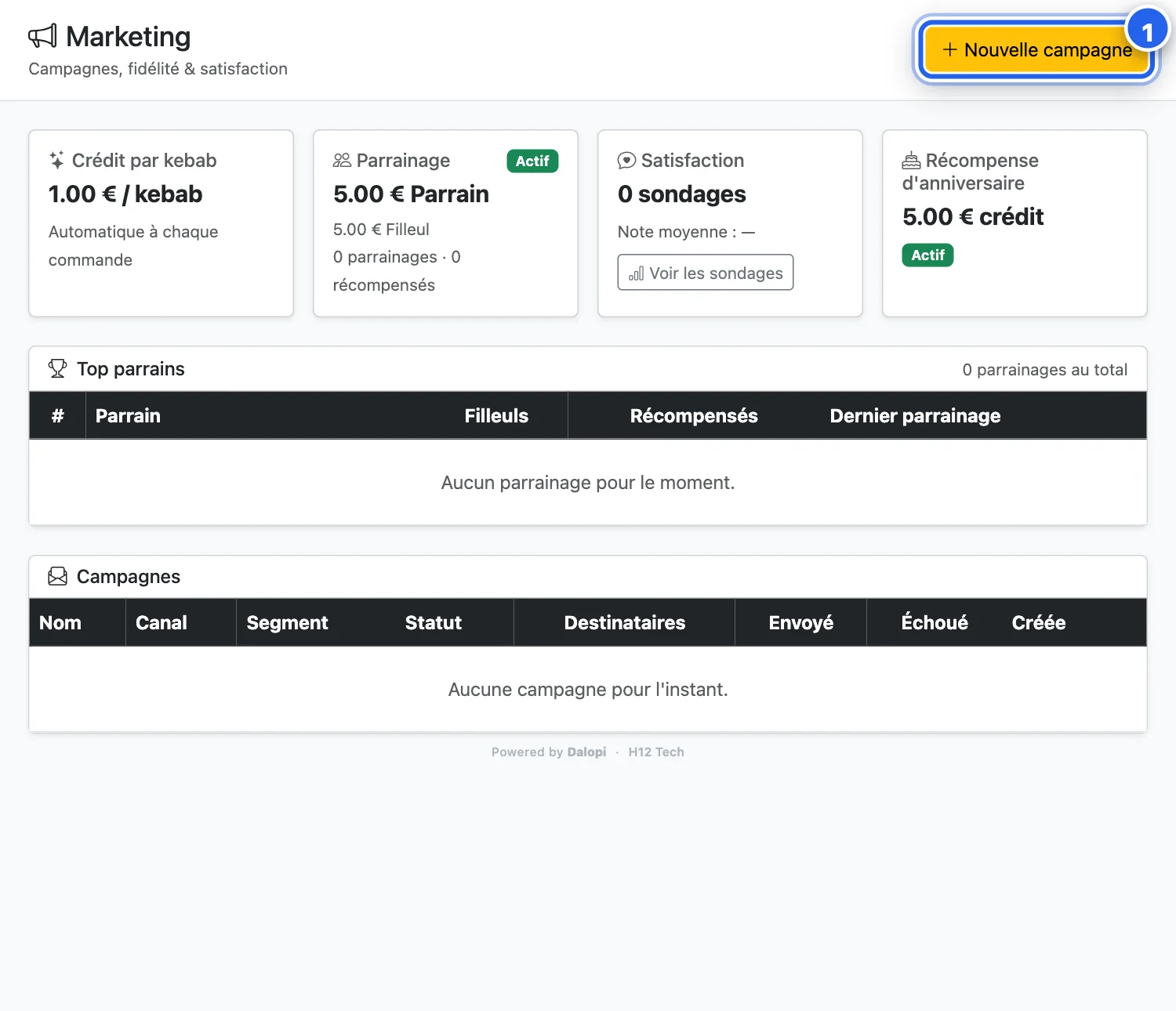Screen dimensions: 1176x1011
Task: Select the Destinataires column header
Action: click(x=625, y=623)
